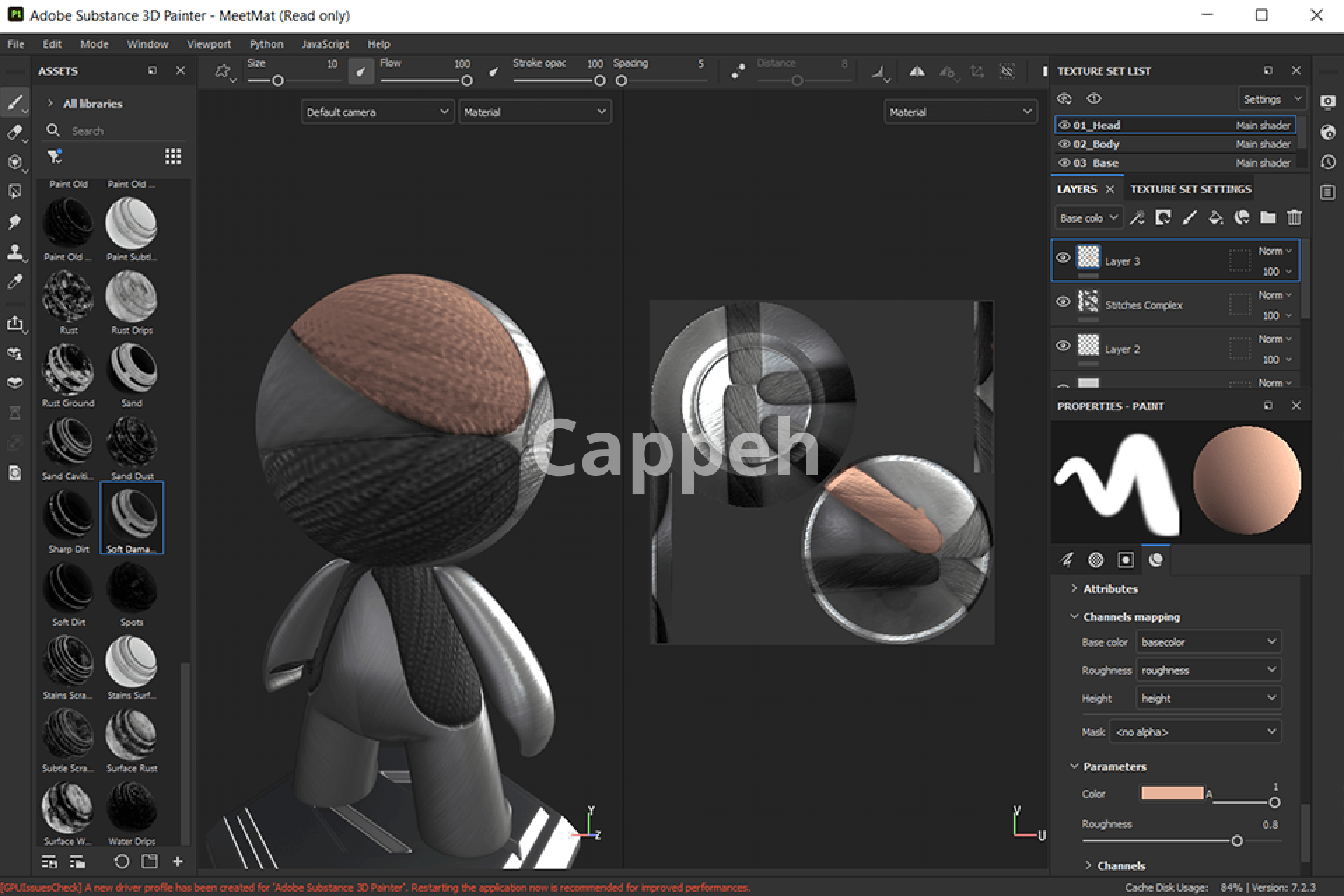This screenshot has width=1344, height=896.
Task: Add a folder in Layers panel
Action: click(x=1268, y=218)
